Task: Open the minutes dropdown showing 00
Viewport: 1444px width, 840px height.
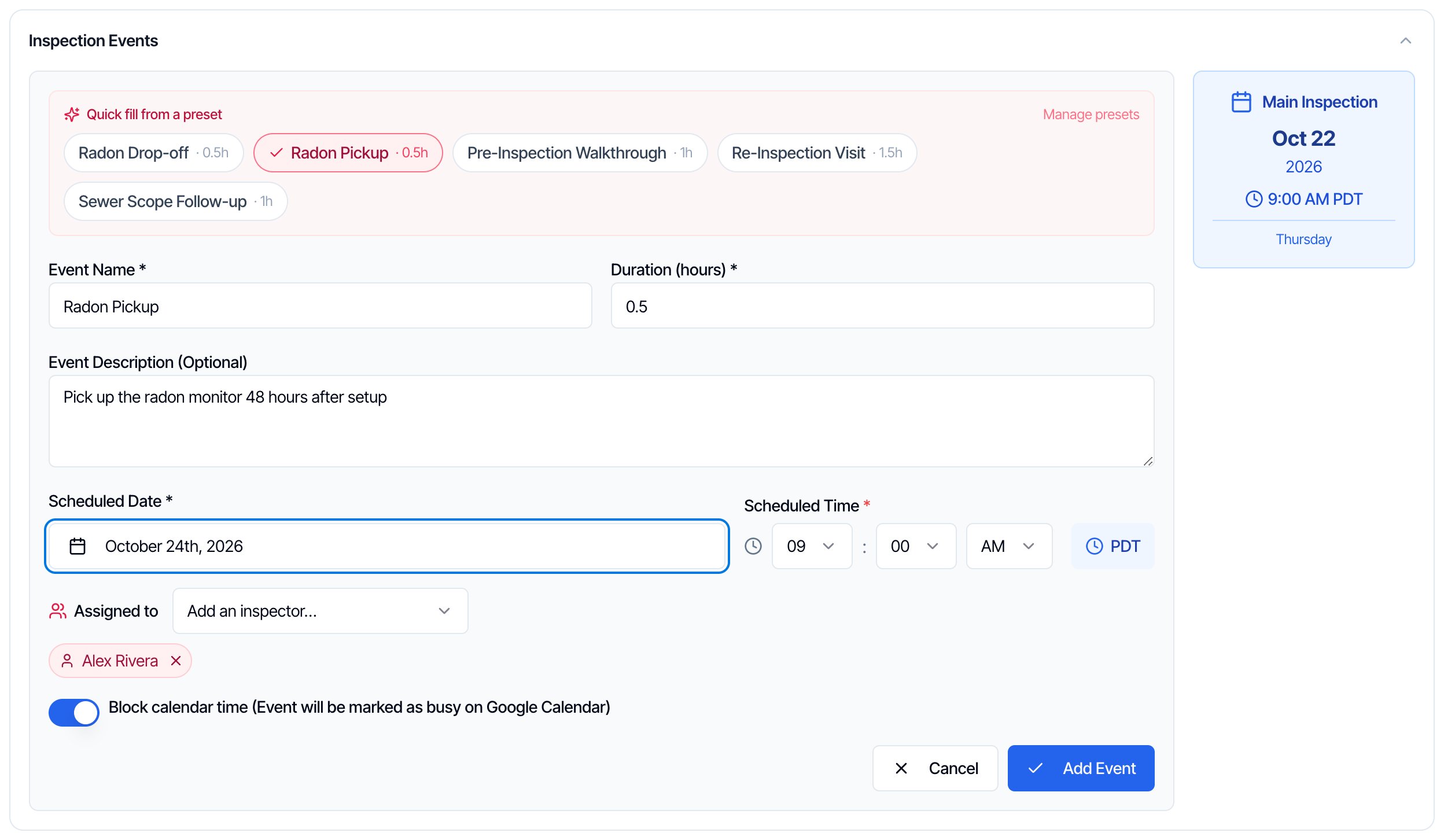Action: [916, 546]
